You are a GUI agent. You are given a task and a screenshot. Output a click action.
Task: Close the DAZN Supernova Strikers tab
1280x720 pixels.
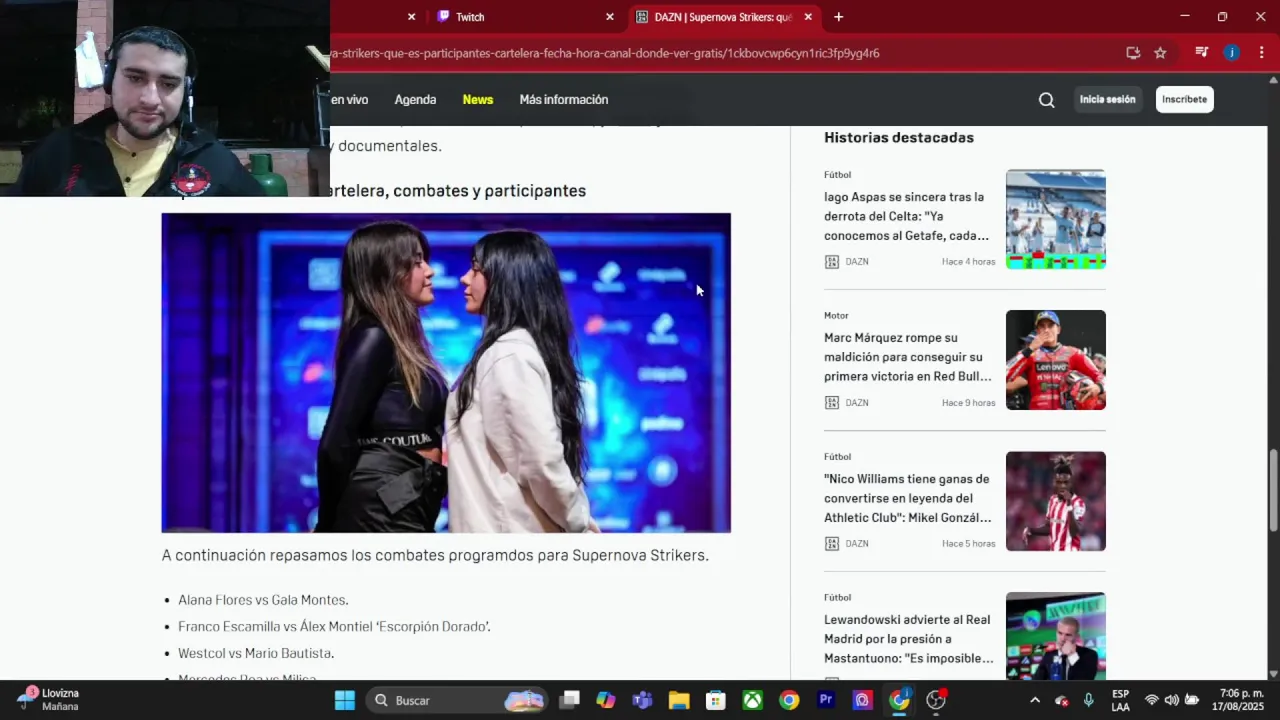(x=808, y=17)
